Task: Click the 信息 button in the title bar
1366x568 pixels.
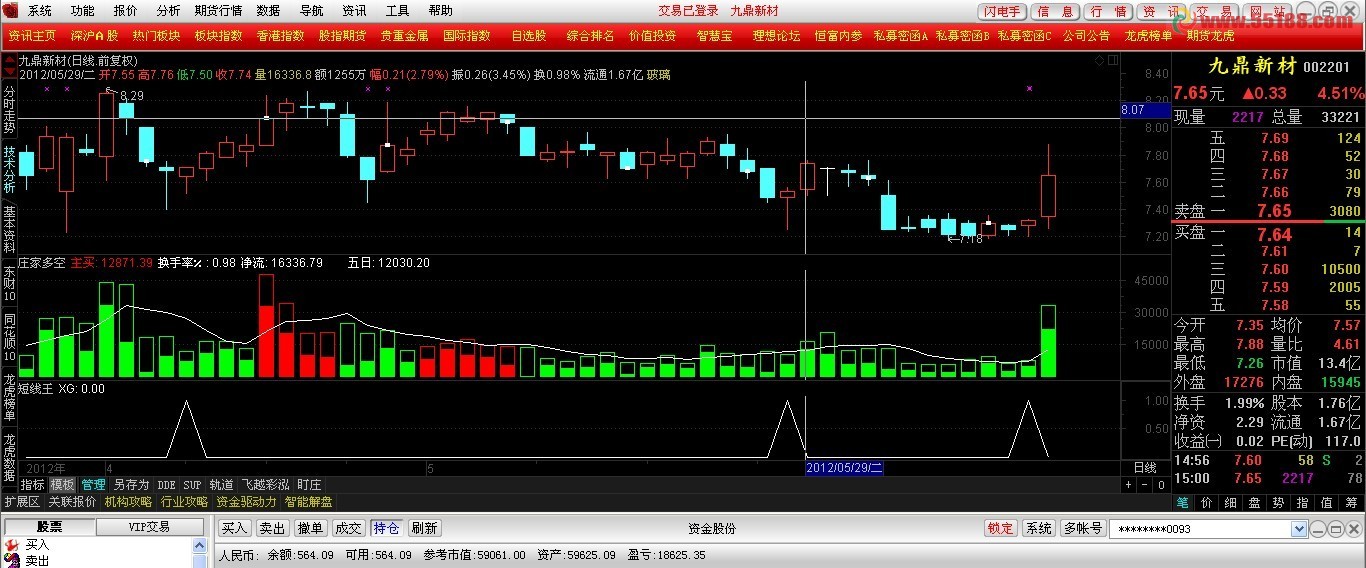Action: coord(1056,11)
